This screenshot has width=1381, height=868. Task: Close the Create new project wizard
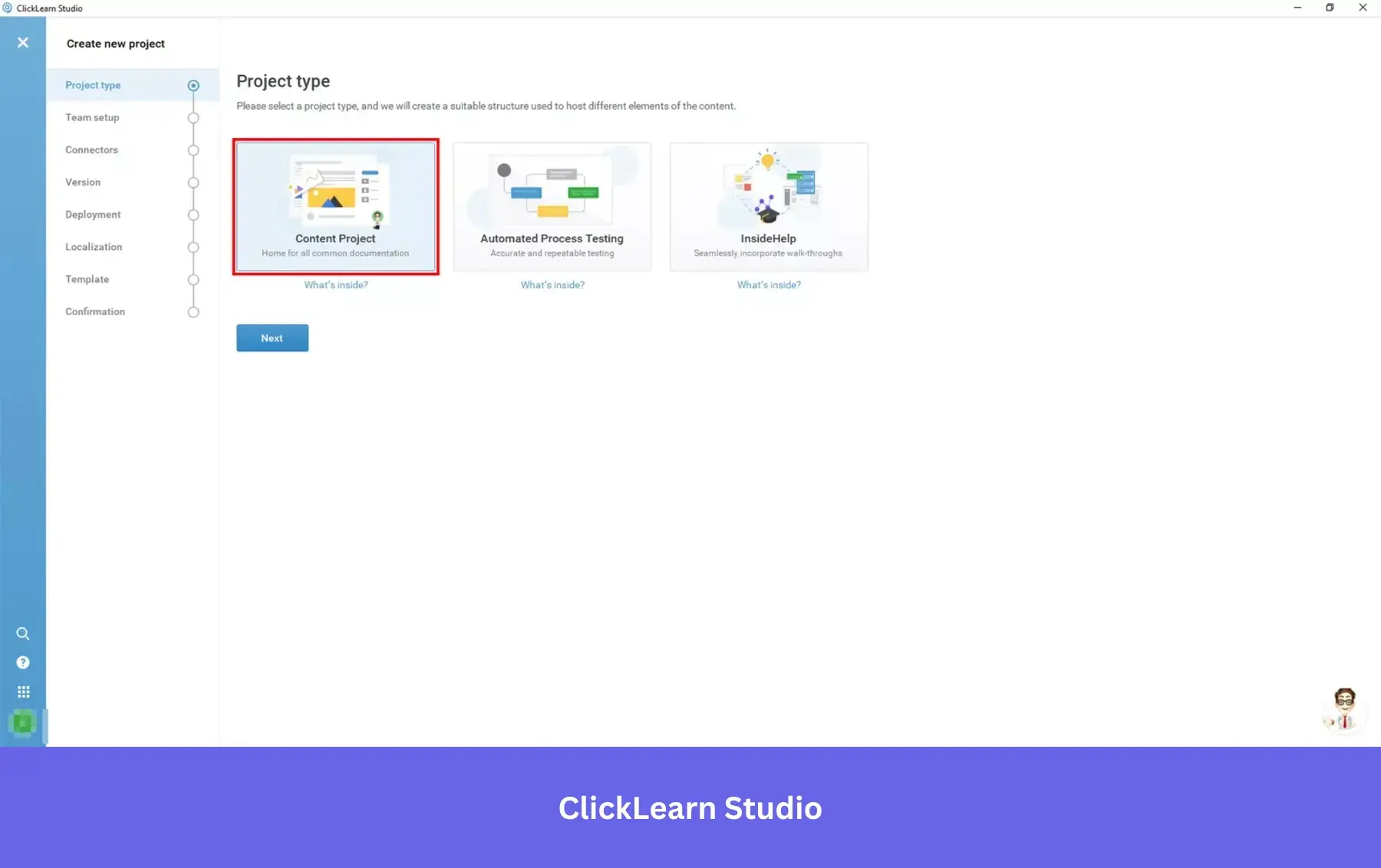click(23, 42)
